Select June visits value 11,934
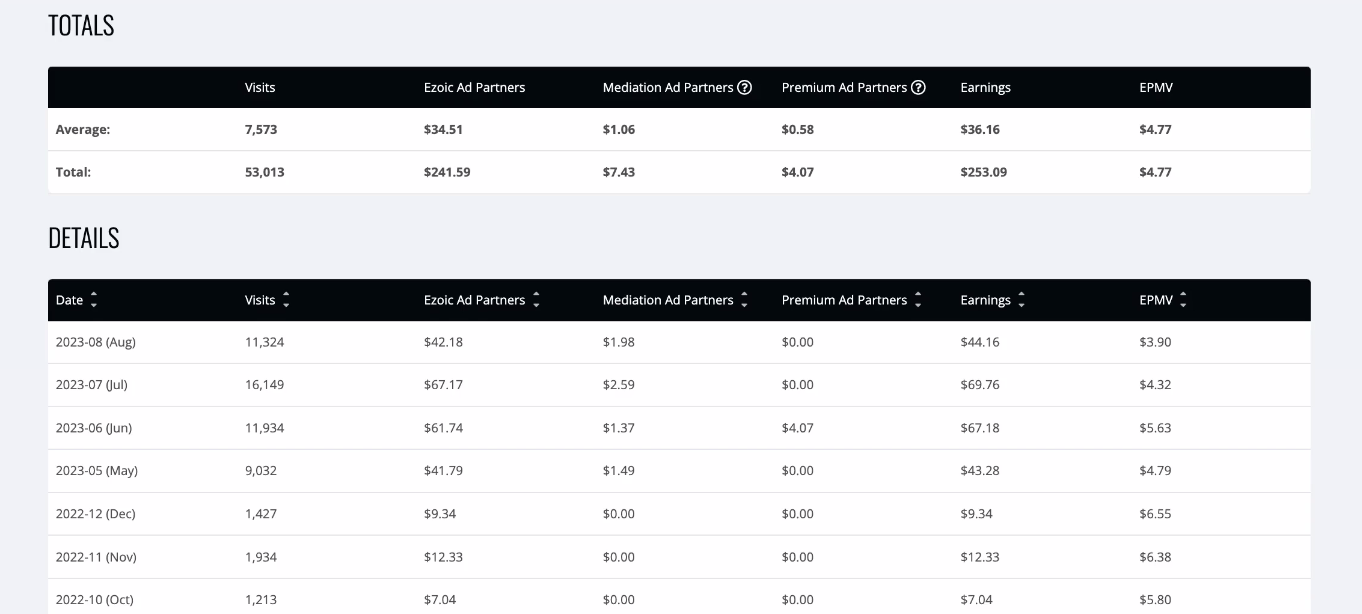Image resolution: width=1362 pixels, height=614 pixels. [264, 428]
